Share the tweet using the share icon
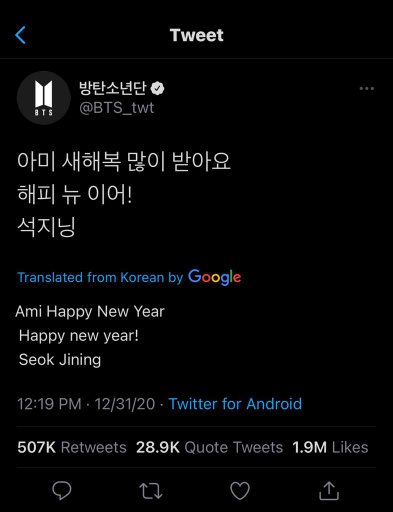 (x=329, y=490)
